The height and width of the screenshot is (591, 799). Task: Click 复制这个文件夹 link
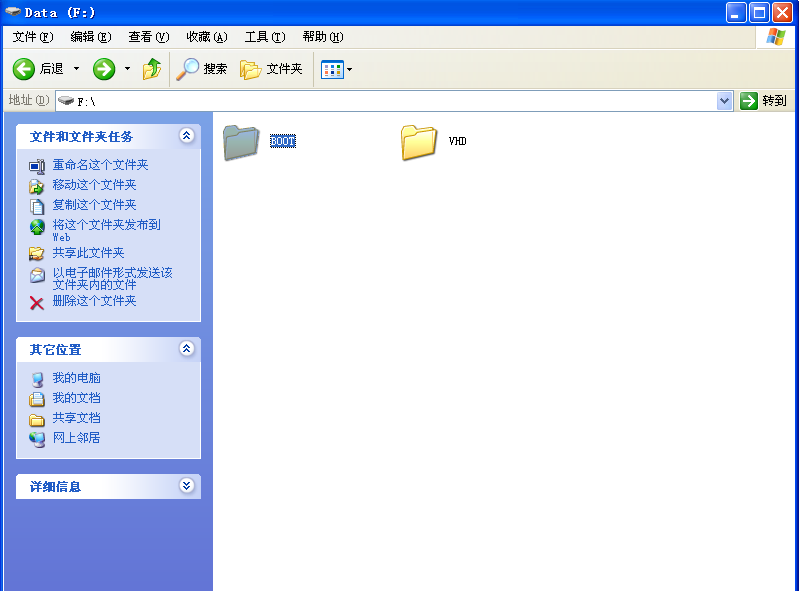click(94, 205)
